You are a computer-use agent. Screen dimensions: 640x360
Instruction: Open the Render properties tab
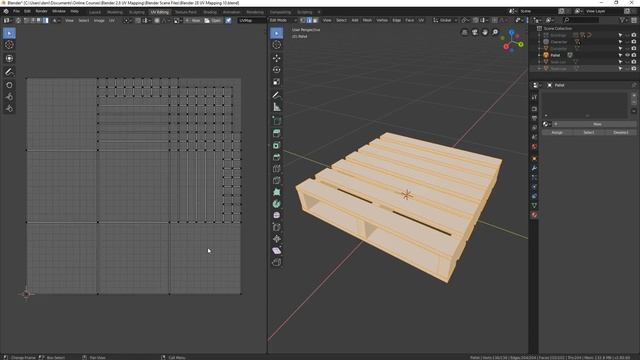click(534, 109)
